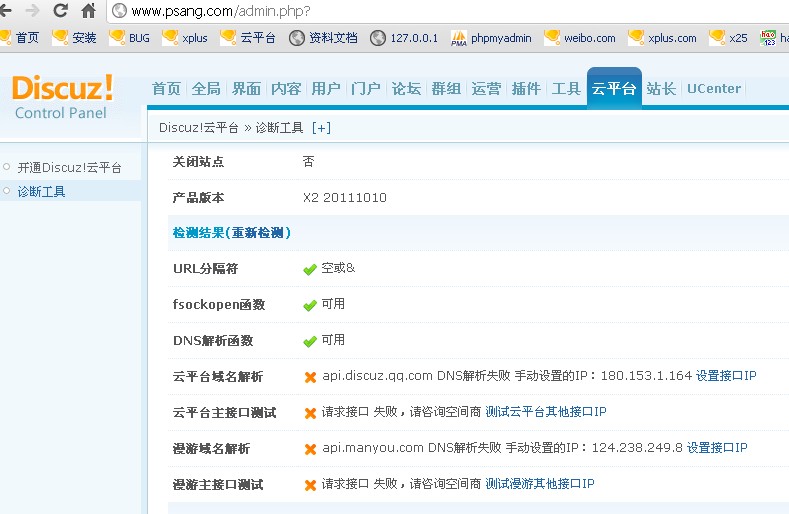The height and width of the screenshot is (514, 789).
Task: Open the 安装 bookmark
Action: coord(74,38)
